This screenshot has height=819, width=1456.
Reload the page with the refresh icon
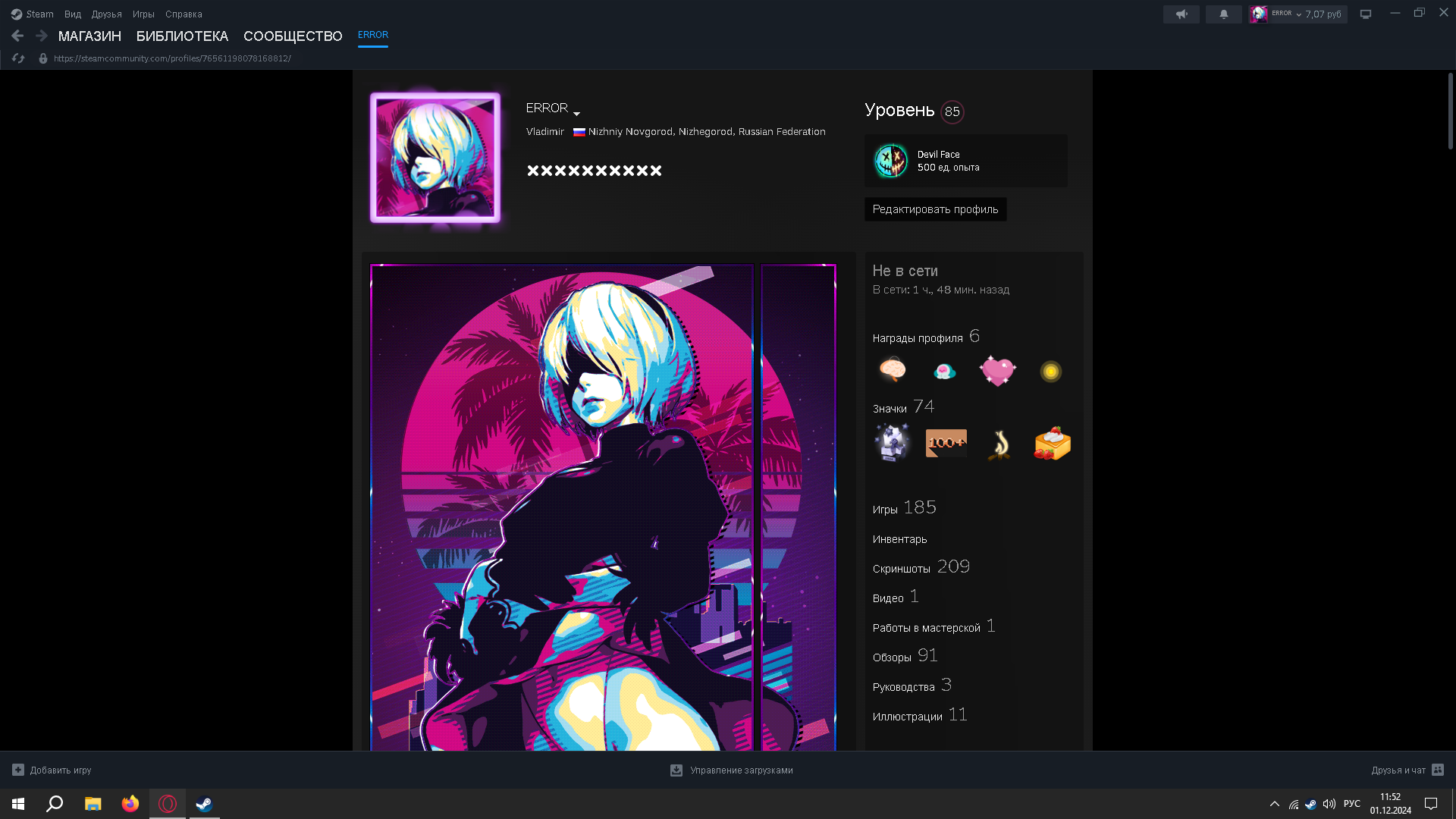click(x=18, y=58)
